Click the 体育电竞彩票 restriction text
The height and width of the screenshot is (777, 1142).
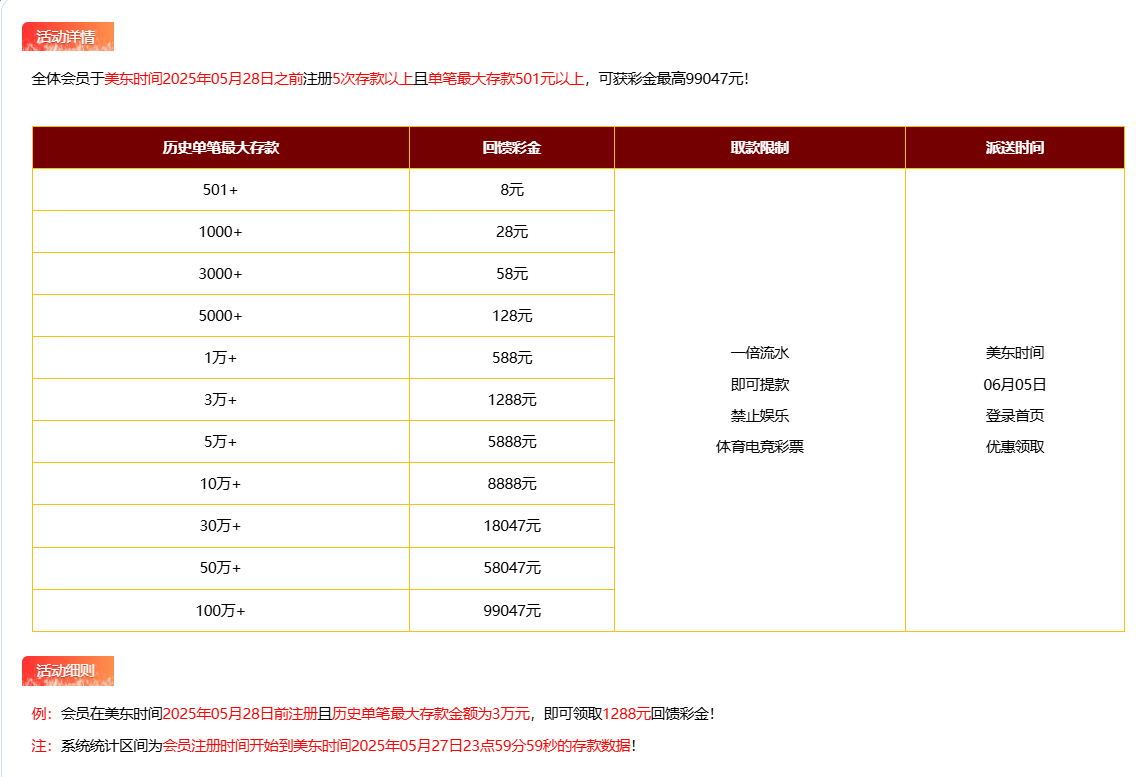click(x=759, y=447)
